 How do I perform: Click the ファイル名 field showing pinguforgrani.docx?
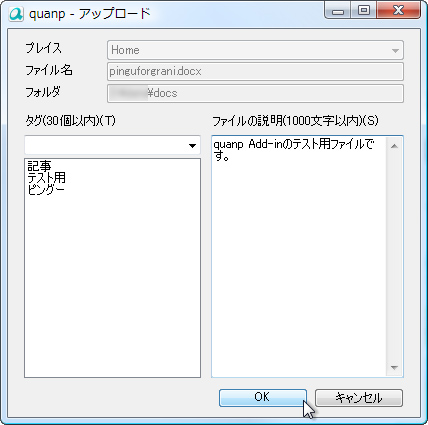(x=255, y=71)
